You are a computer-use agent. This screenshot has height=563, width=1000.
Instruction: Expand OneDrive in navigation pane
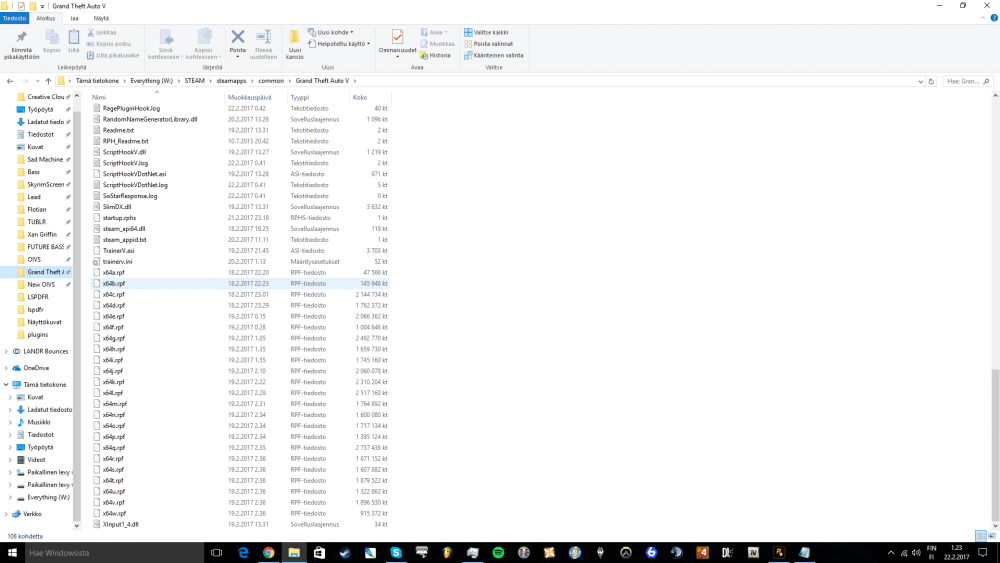[6, 368]
